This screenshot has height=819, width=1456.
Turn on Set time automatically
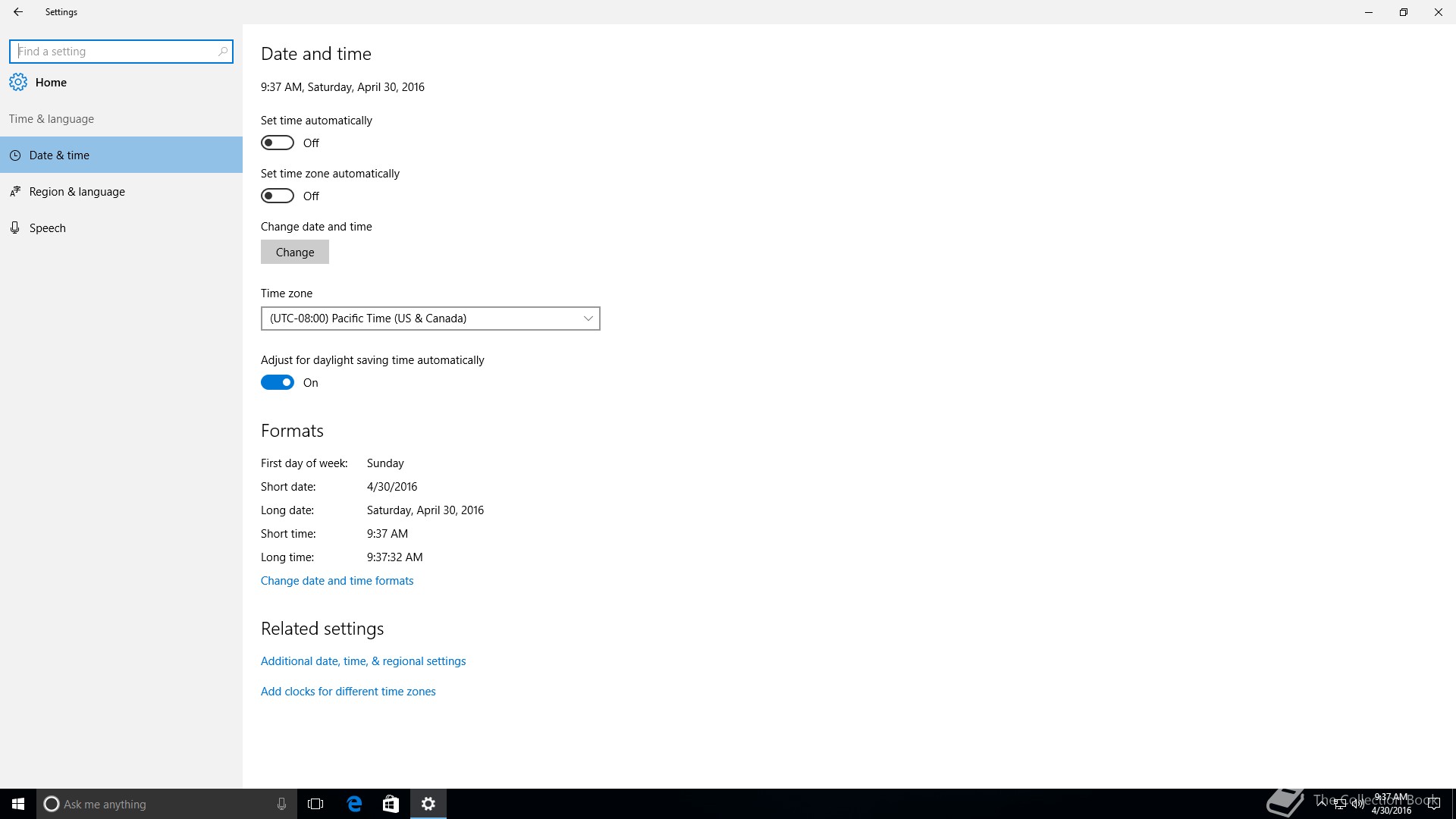tap(278, 143)
